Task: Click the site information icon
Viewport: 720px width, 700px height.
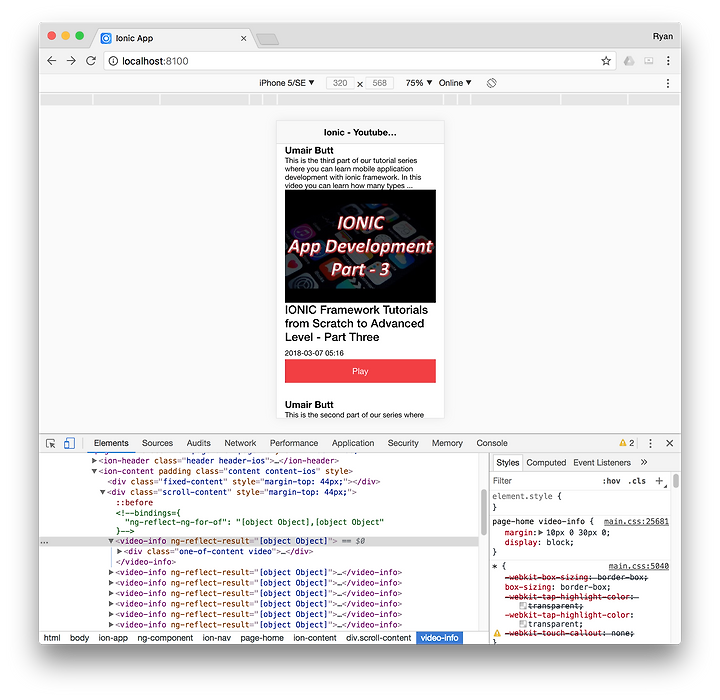Action: tap(113, 61)
